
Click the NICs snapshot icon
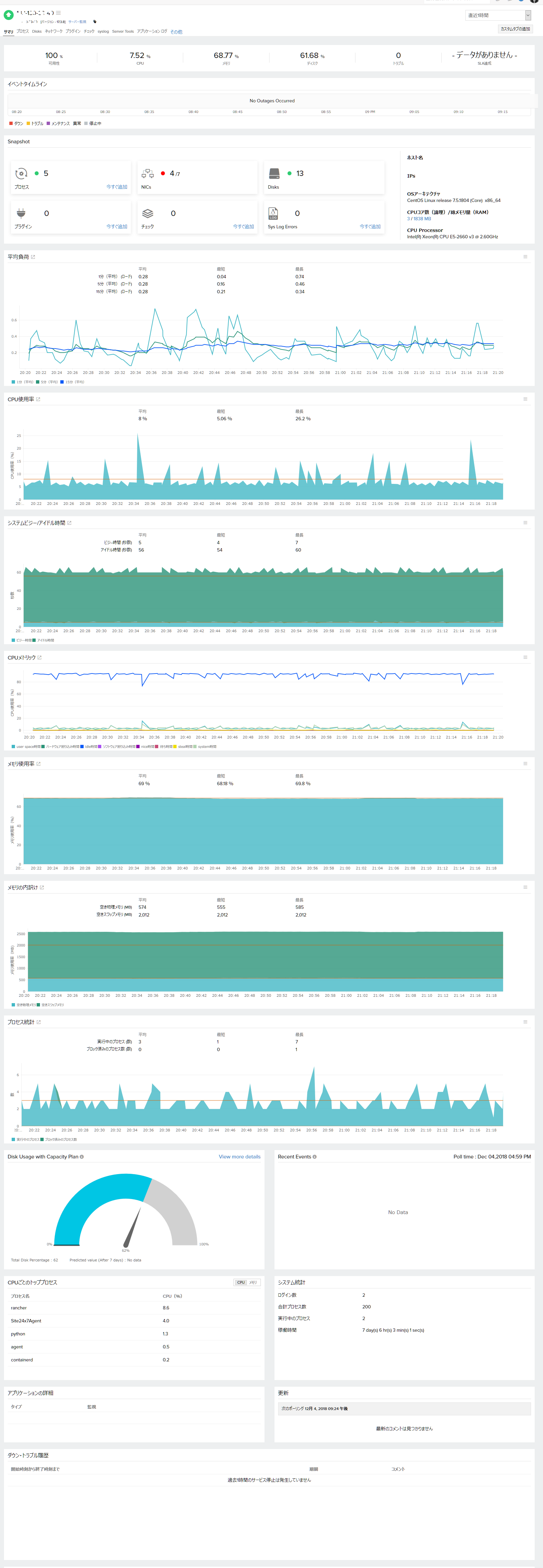(x=147, y=174)
